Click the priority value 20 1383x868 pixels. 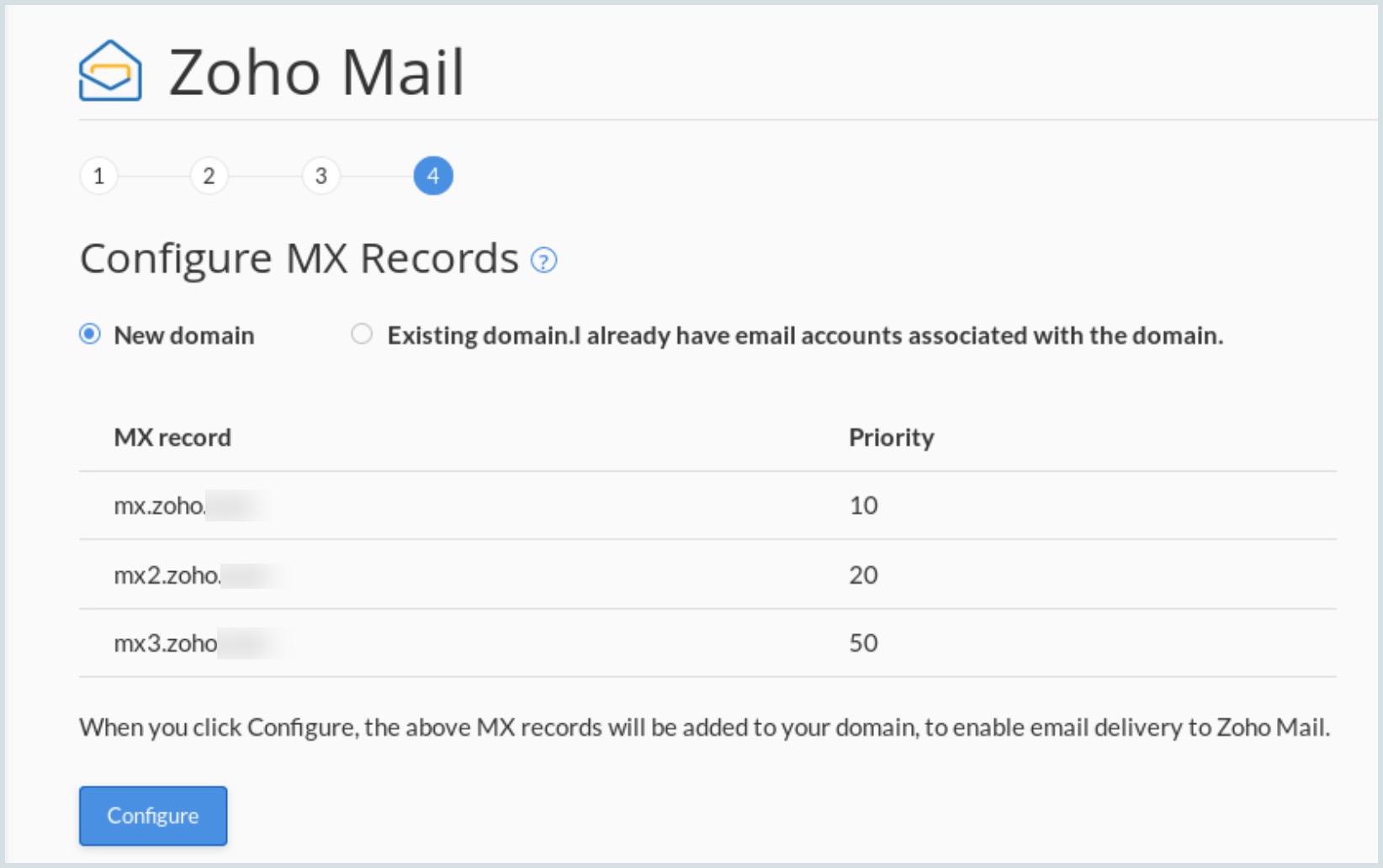pyautogui.click(x=863, y=575)
